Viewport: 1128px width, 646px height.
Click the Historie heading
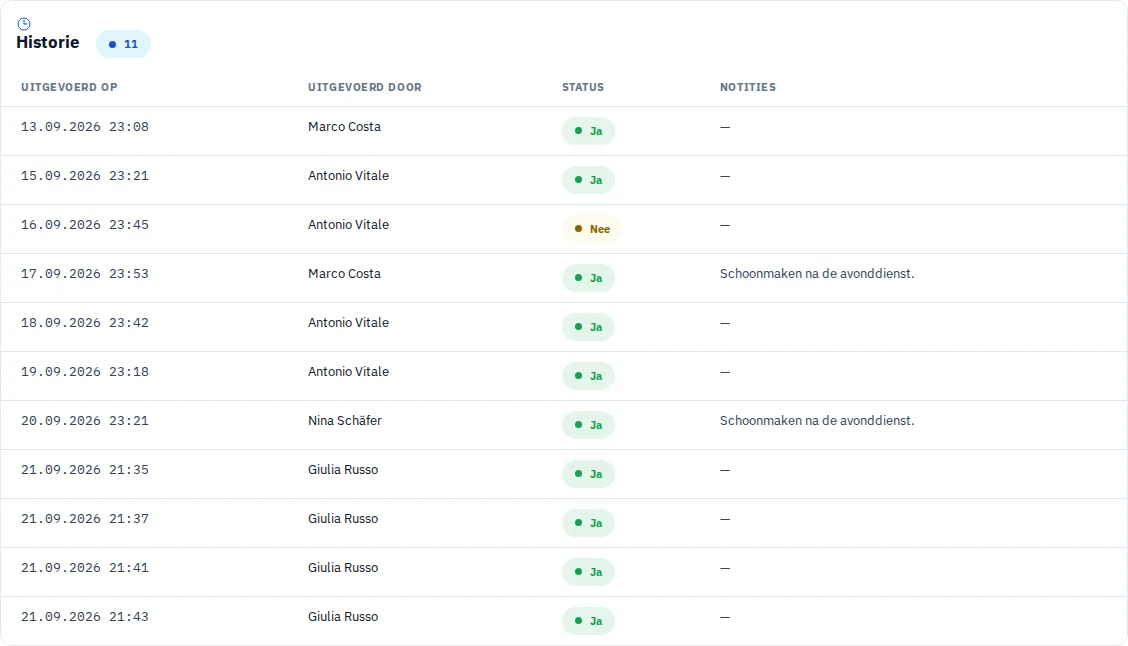[x=47, y=42]
